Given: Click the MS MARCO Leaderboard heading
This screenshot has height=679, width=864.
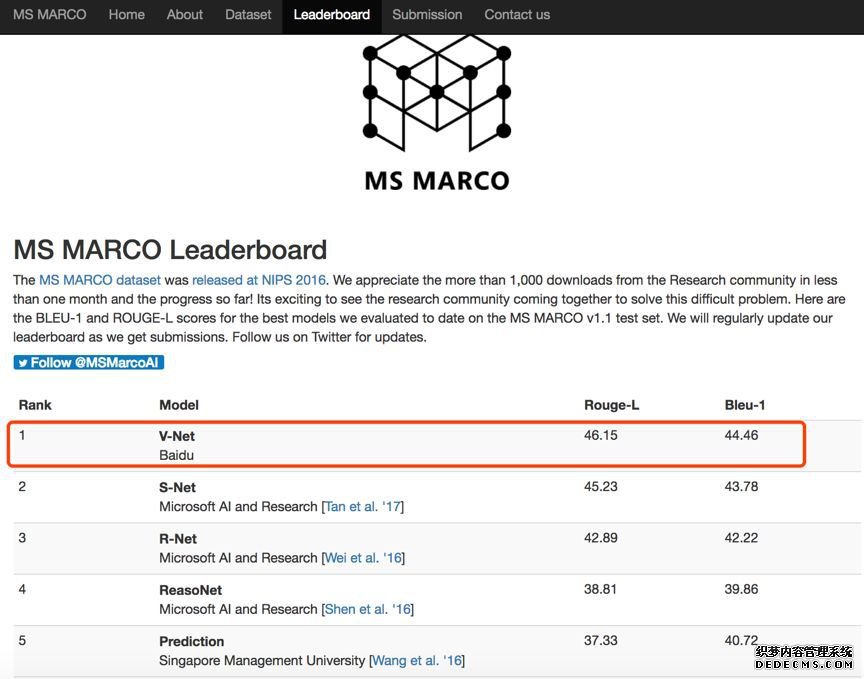Looking at the screenshot, I should coord(170,250).
